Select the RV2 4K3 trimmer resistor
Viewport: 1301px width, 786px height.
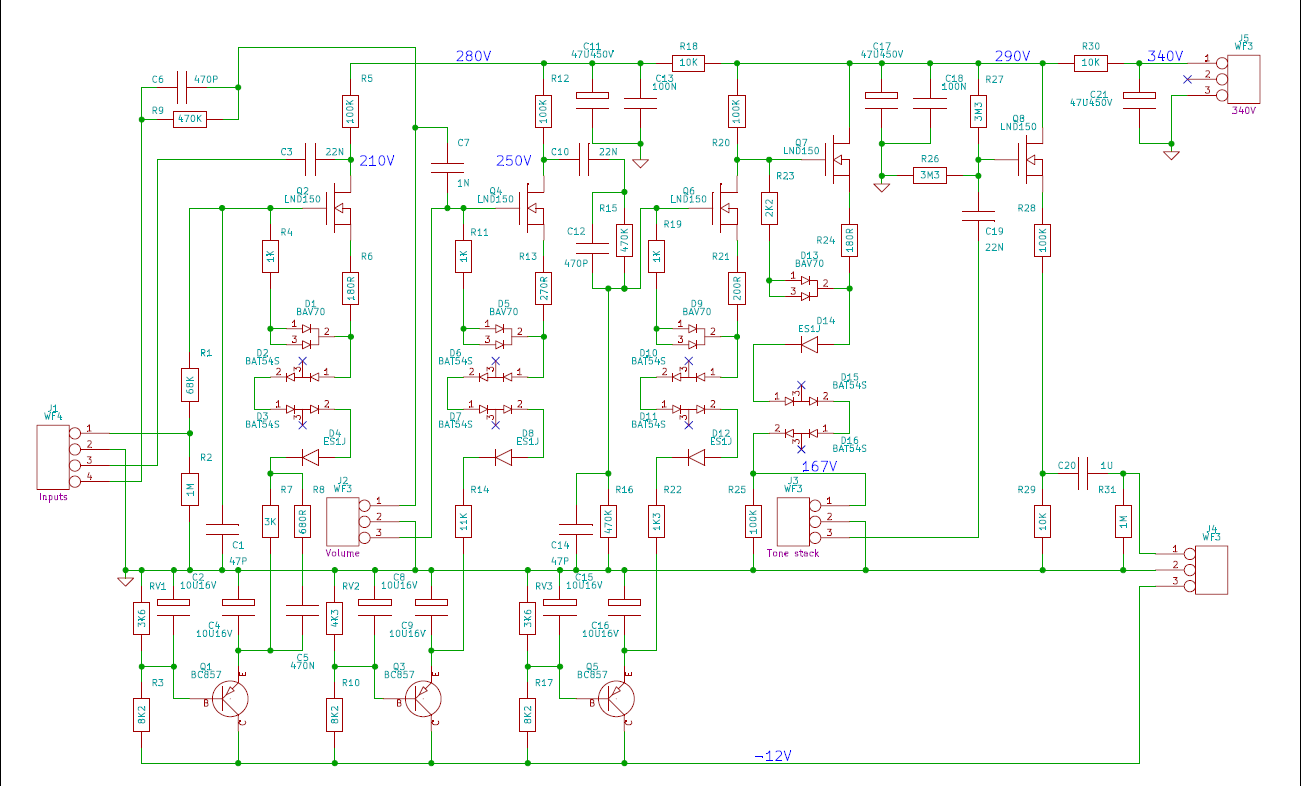click(x=334, y=617)
